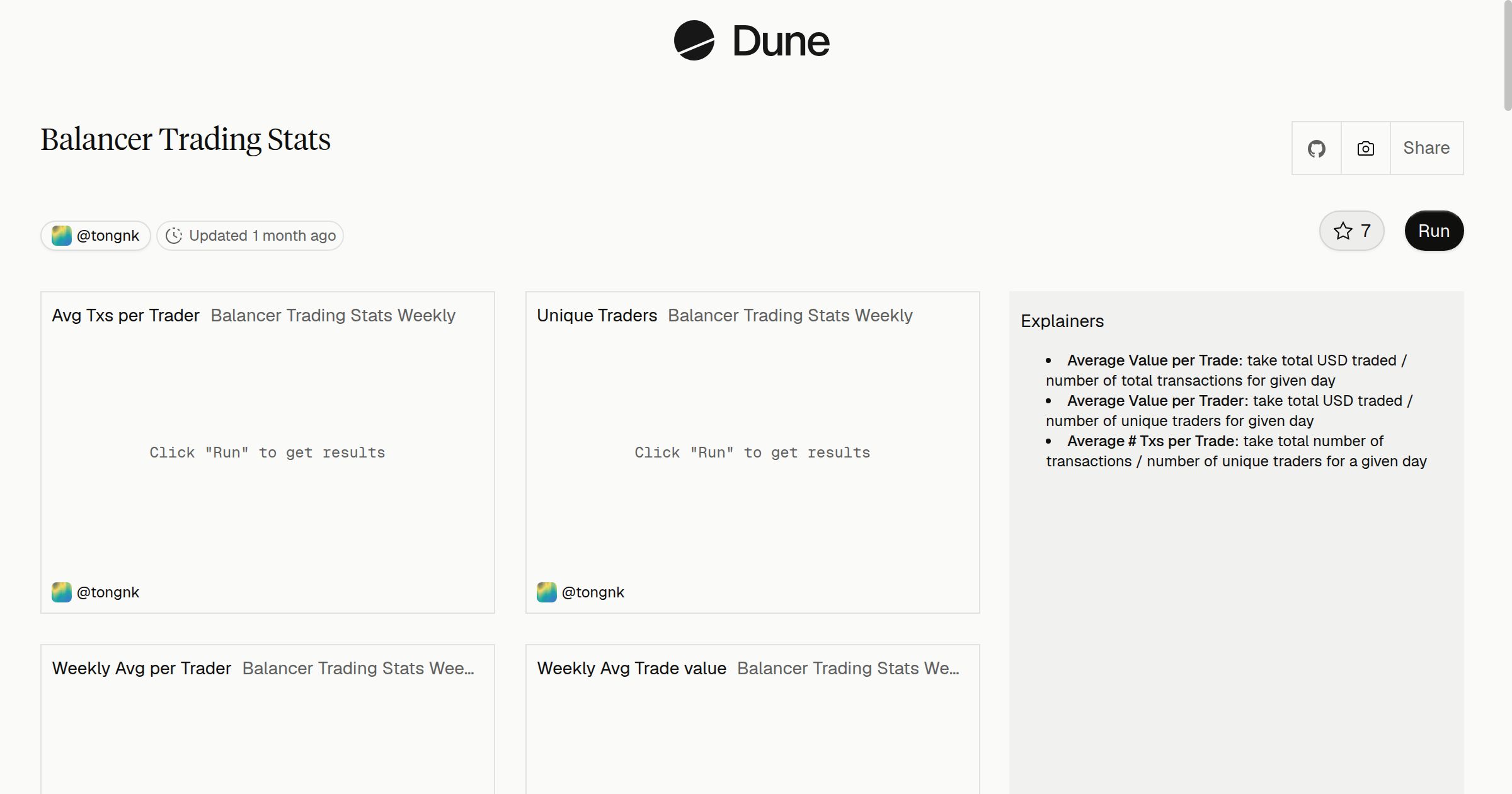Click avatar icon in Avg Txs per Trader card footer
This screenshot has height=794, width=1512.
coord(61,592)
